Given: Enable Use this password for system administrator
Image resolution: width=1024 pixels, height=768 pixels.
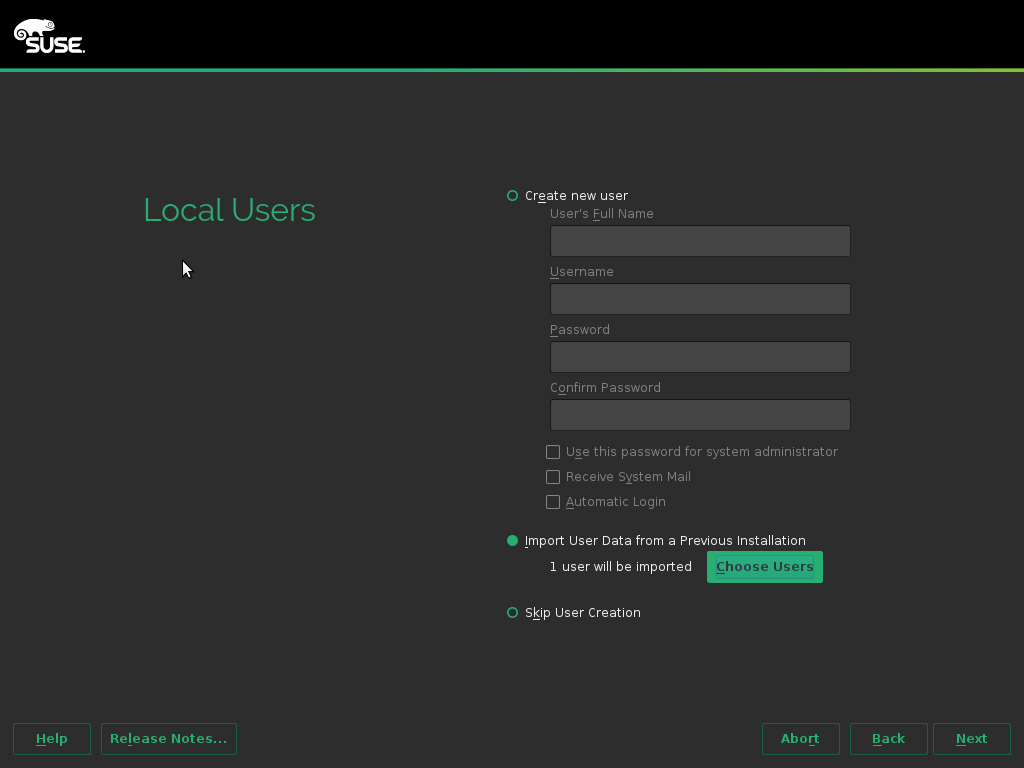Looking at the screenshot, I should point(553,452).
